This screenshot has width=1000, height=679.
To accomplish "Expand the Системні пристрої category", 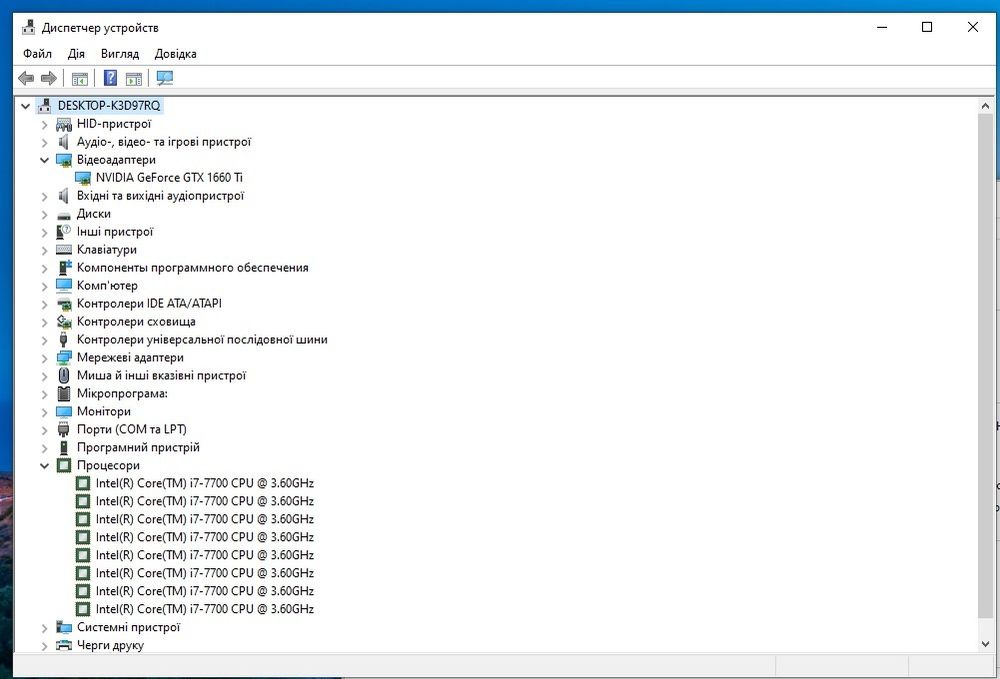I will pyautogui.click(x=45, y=627).
